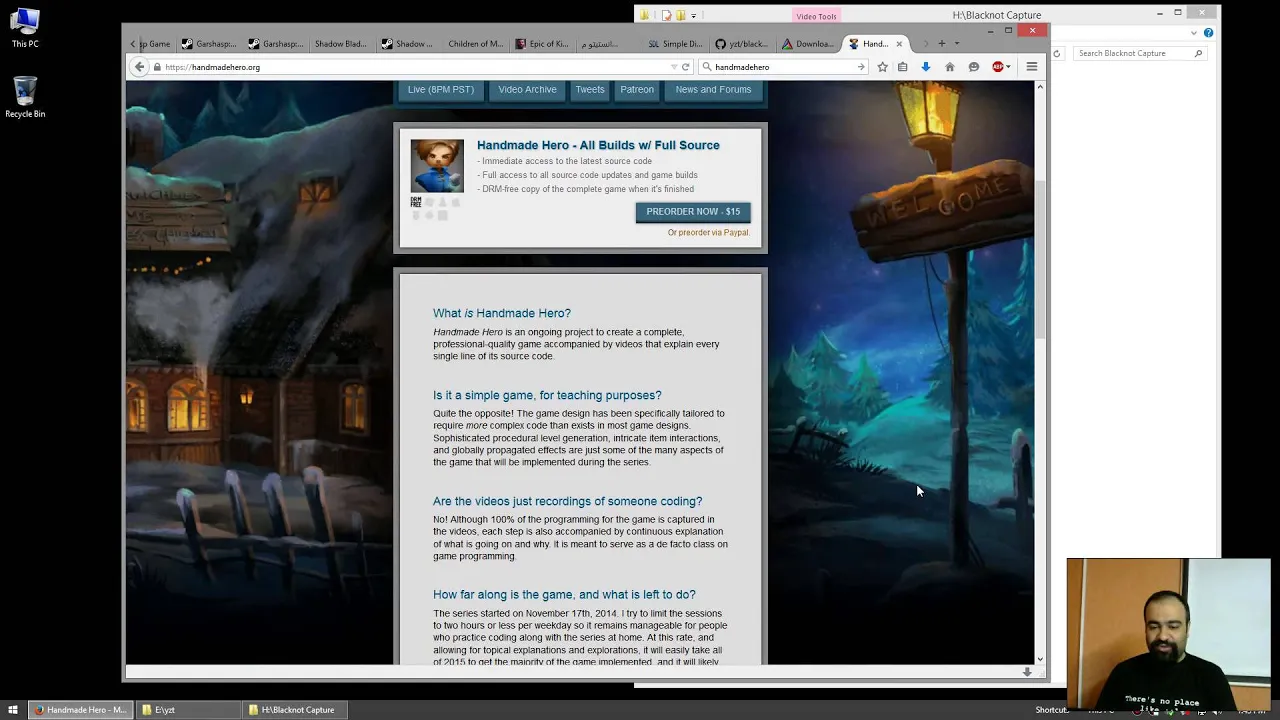1280x720 pixels.
Task: Click the Handmade Hero character thumbnail
Action: point(437,166)
